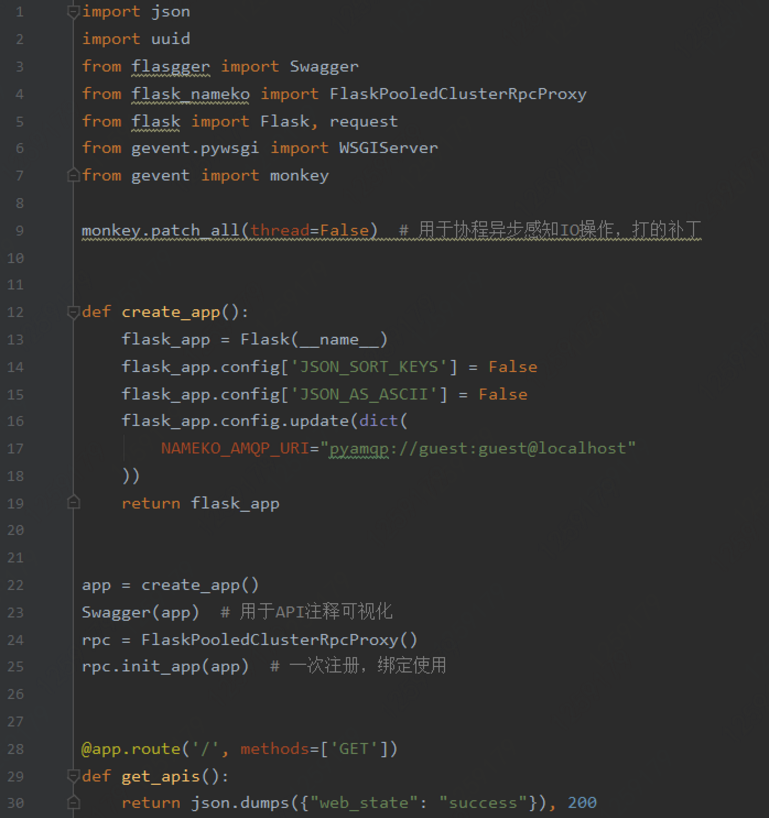Click 'False' on the JSON_SORT_KEYS line
The height and width of the screenshot is (818, 769).
click(513, 367)
